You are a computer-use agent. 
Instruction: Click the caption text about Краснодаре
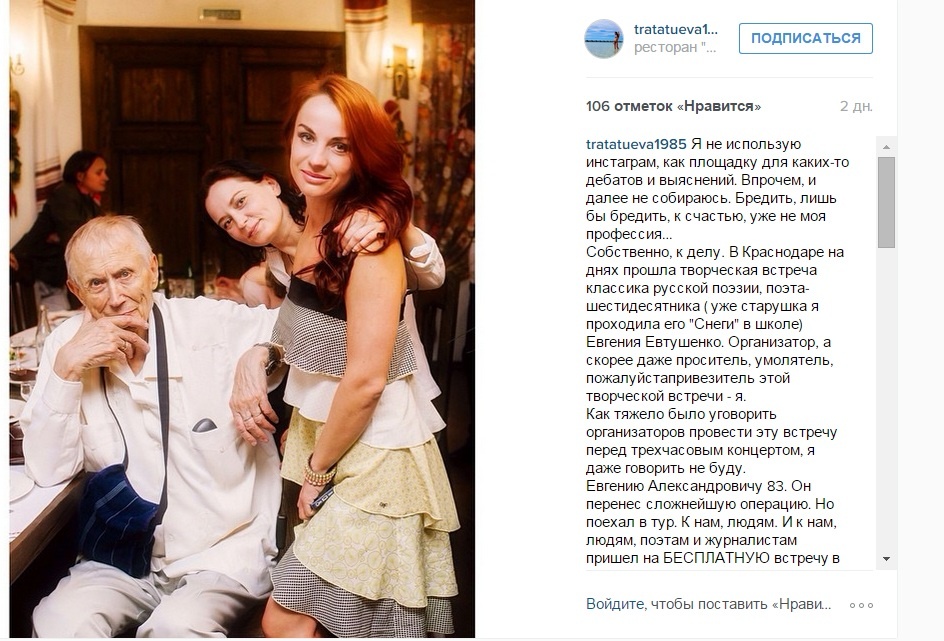pos(715,252)
